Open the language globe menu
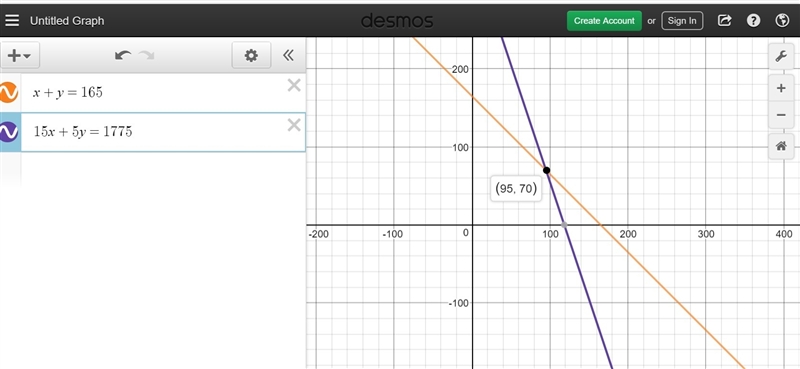 tap(782, 20)
